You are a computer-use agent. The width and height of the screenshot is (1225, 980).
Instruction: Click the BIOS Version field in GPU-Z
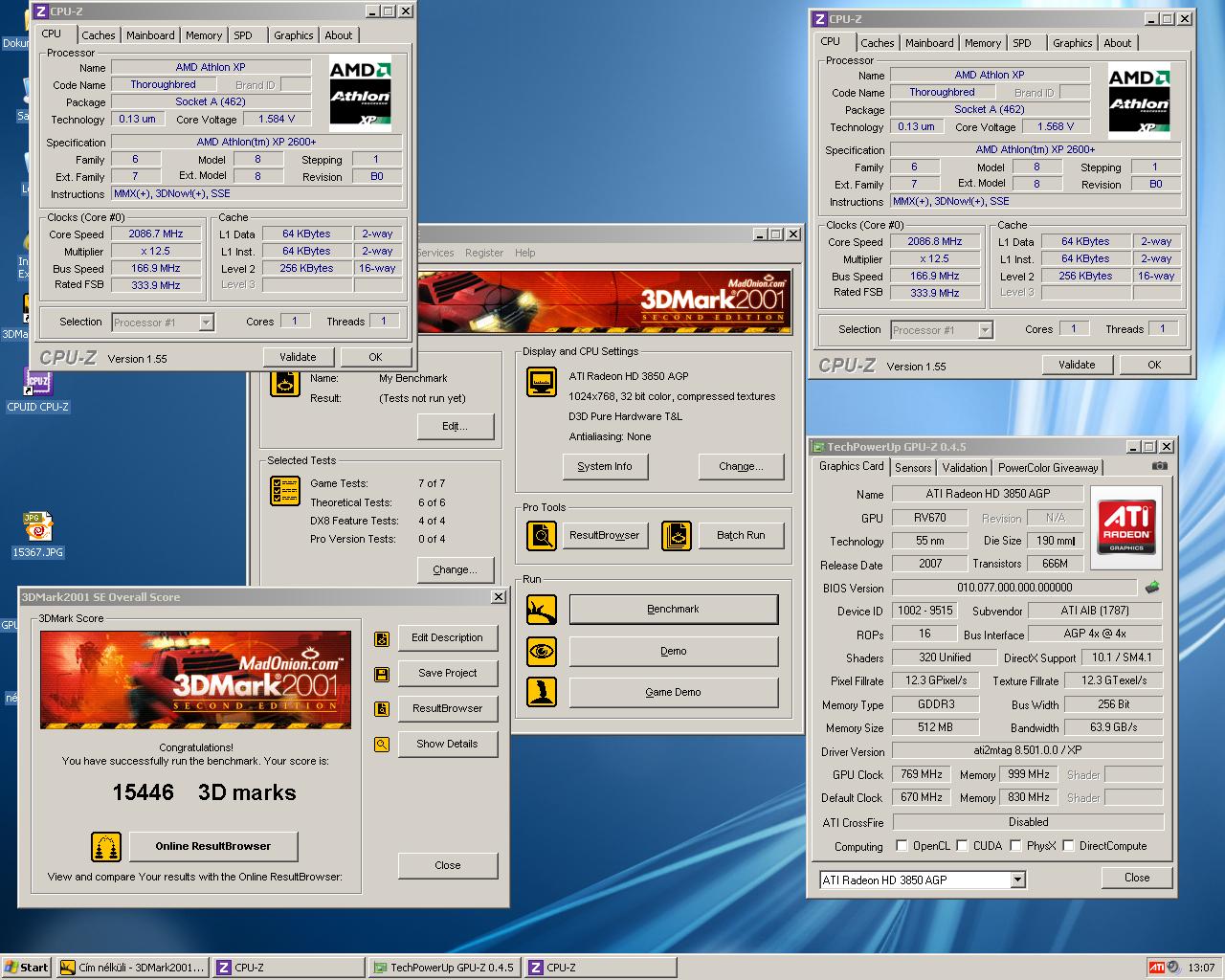pos(1014,588)
